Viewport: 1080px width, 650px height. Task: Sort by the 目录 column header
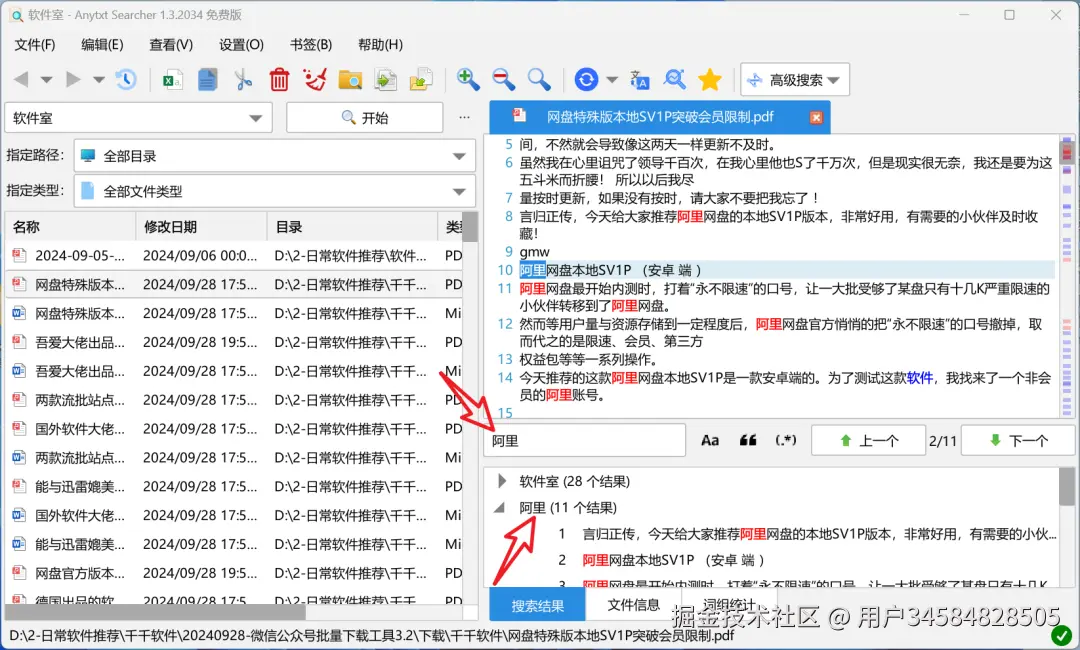pyautogui.click(x=352, y=227)
